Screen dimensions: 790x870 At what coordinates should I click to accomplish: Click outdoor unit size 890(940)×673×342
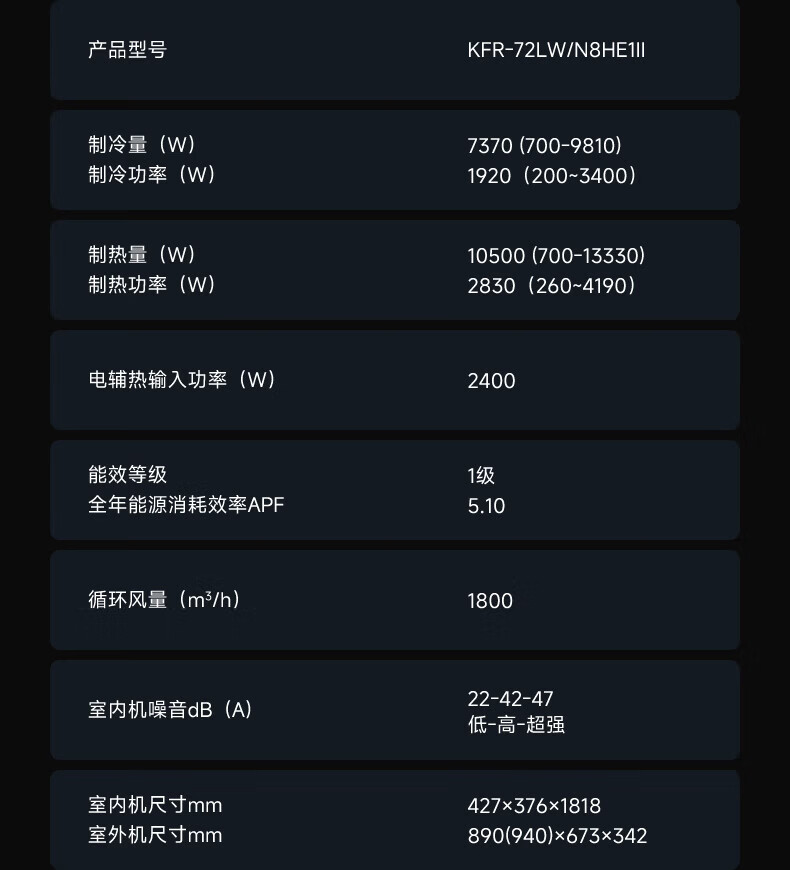(x=557, y=836)
